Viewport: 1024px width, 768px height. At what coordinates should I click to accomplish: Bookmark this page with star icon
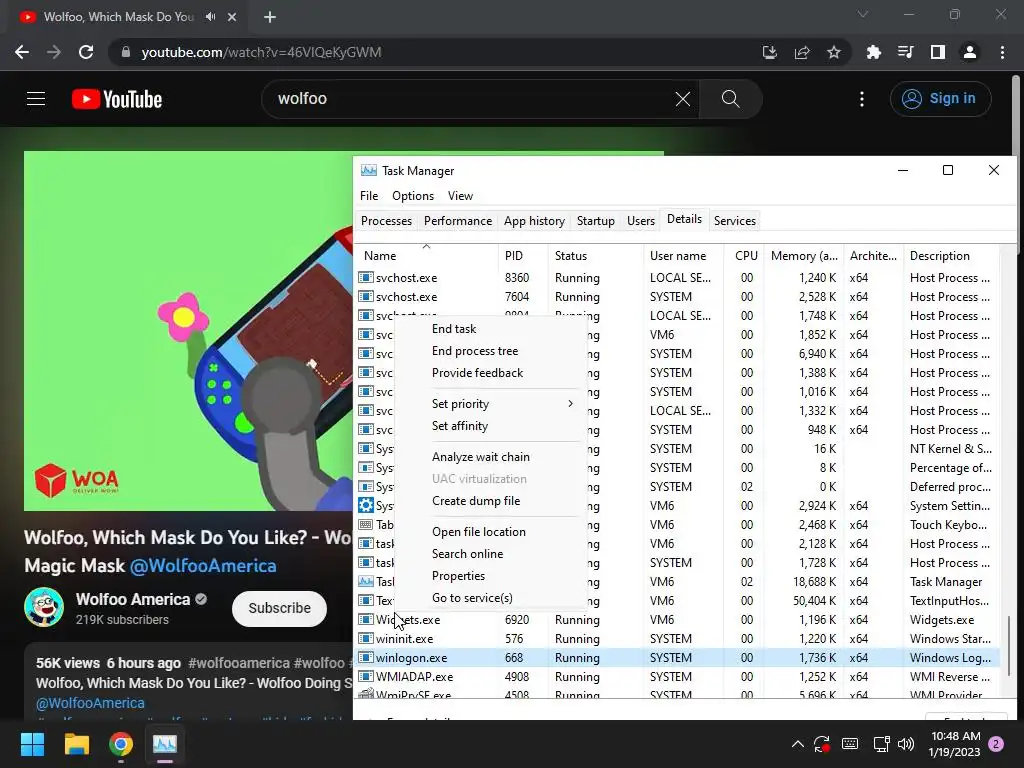833,52
